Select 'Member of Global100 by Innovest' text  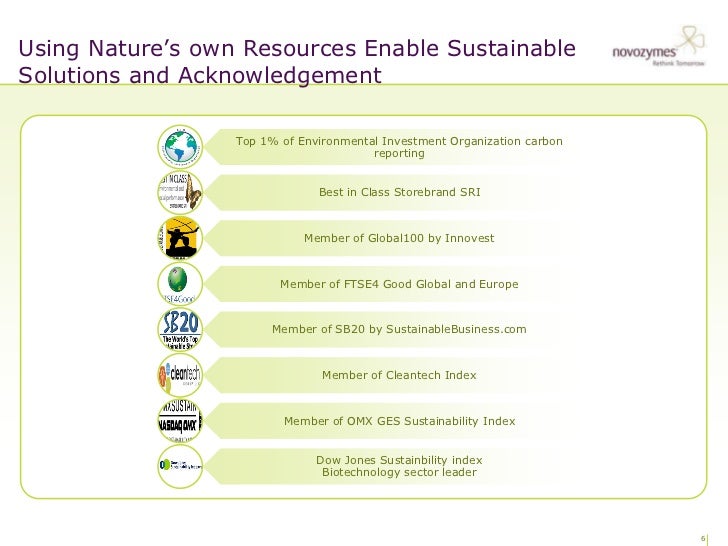399,238
